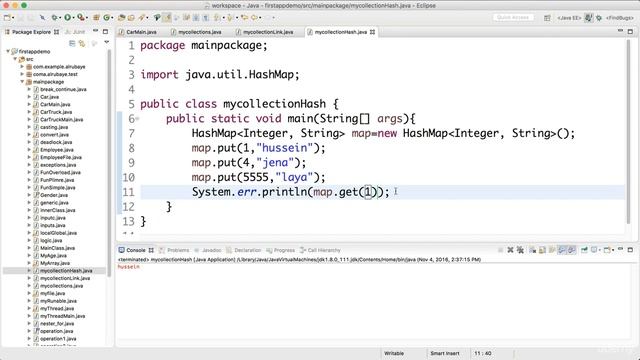
Task: Toggle Scroll Lock in Console toolbar
Action: [542, 250]
